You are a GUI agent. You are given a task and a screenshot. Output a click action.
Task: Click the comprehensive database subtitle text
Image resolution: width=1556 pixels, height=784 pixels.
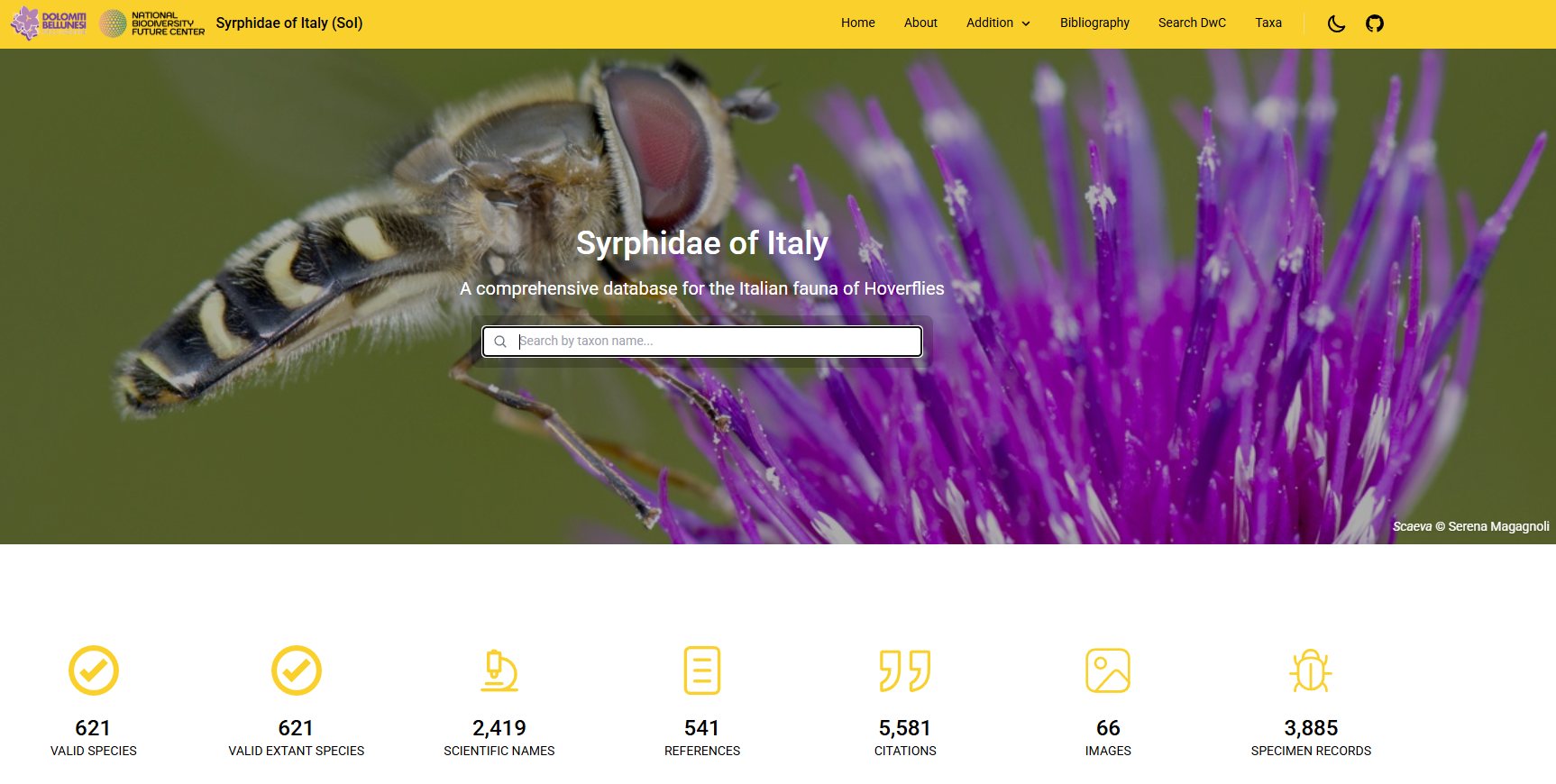tap(702, 288)
